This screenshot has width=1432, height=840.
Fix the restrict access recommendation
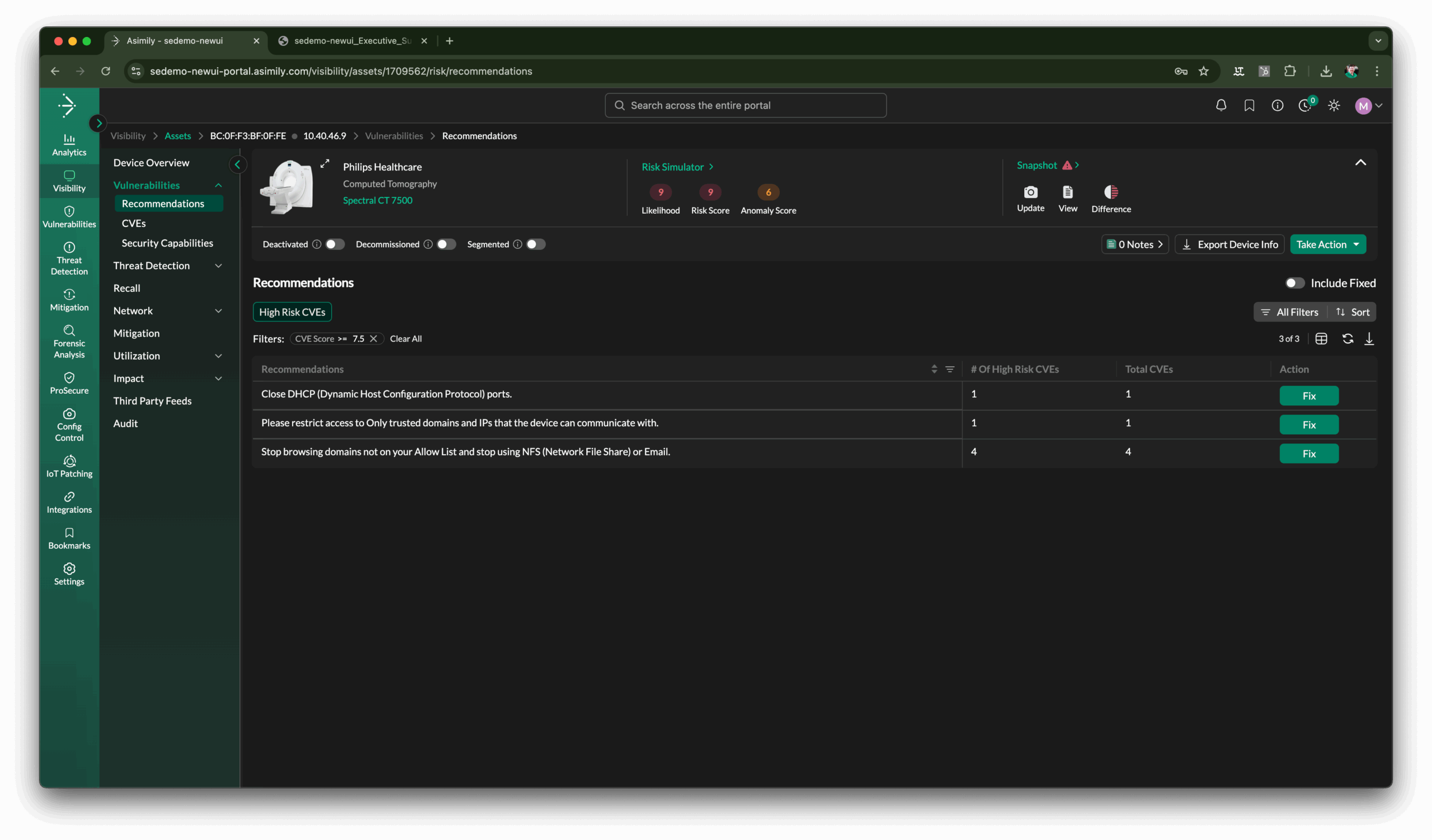pyautogui.click(x=1309, y=425)
